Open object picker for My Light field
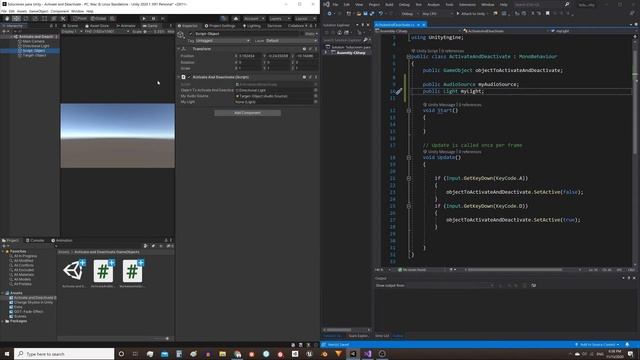 316,102
